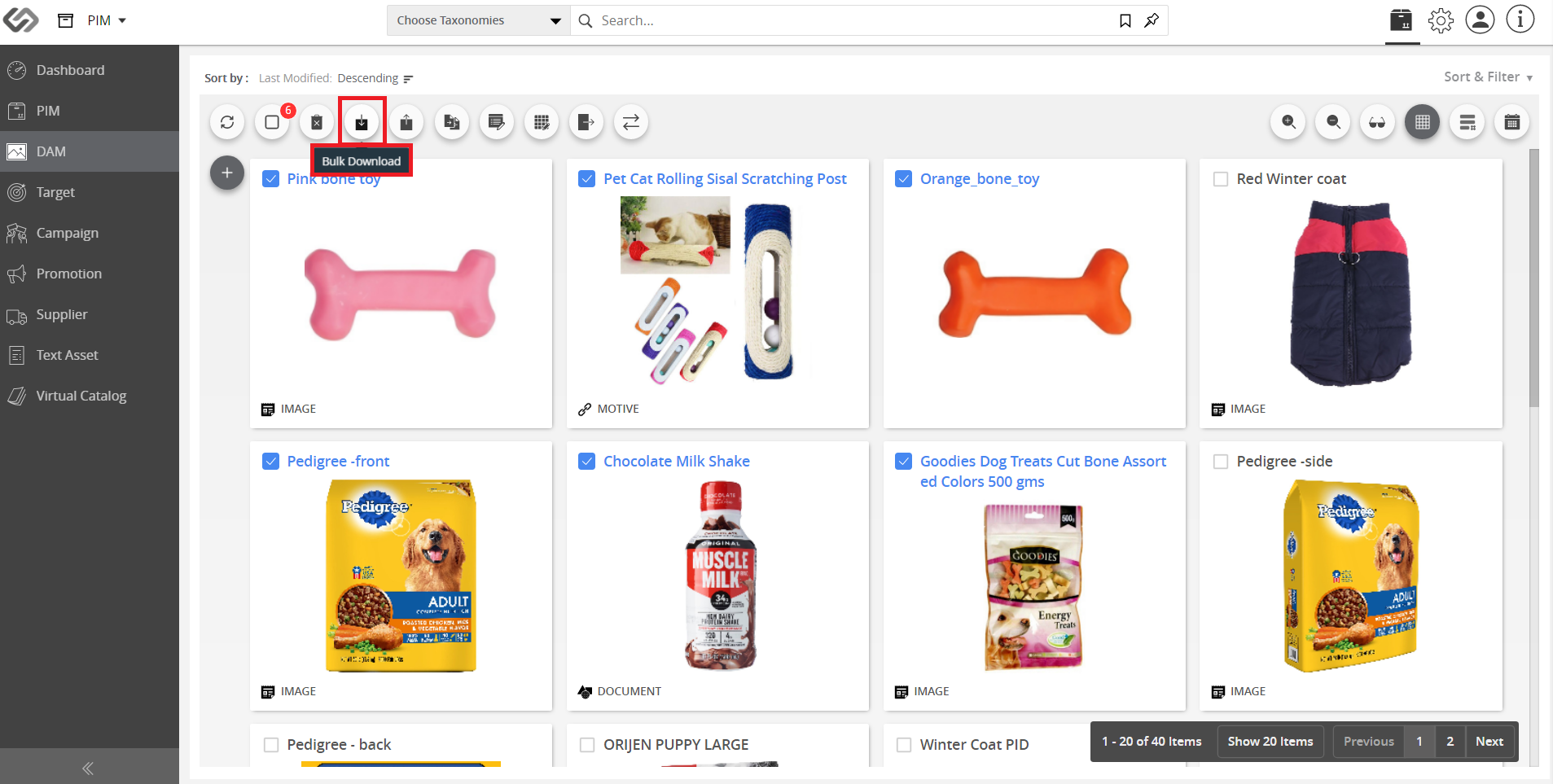Toggle the Descending sort order
The width and height of the screenshot is (1553, 784).
click(x=375, y=78)
